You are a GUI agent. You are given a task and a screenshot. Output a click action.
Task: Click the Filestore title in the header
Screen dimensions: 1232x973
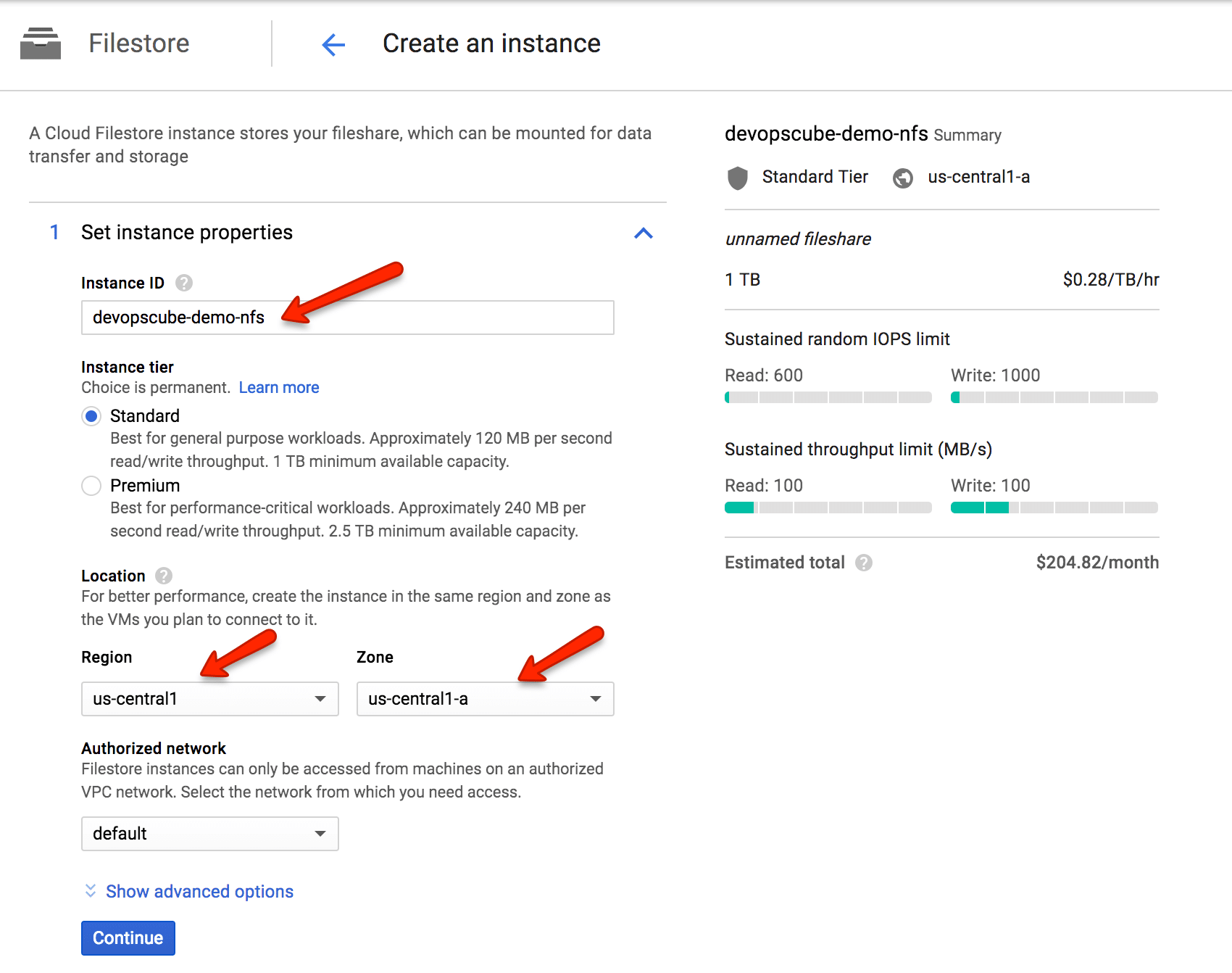139,44
